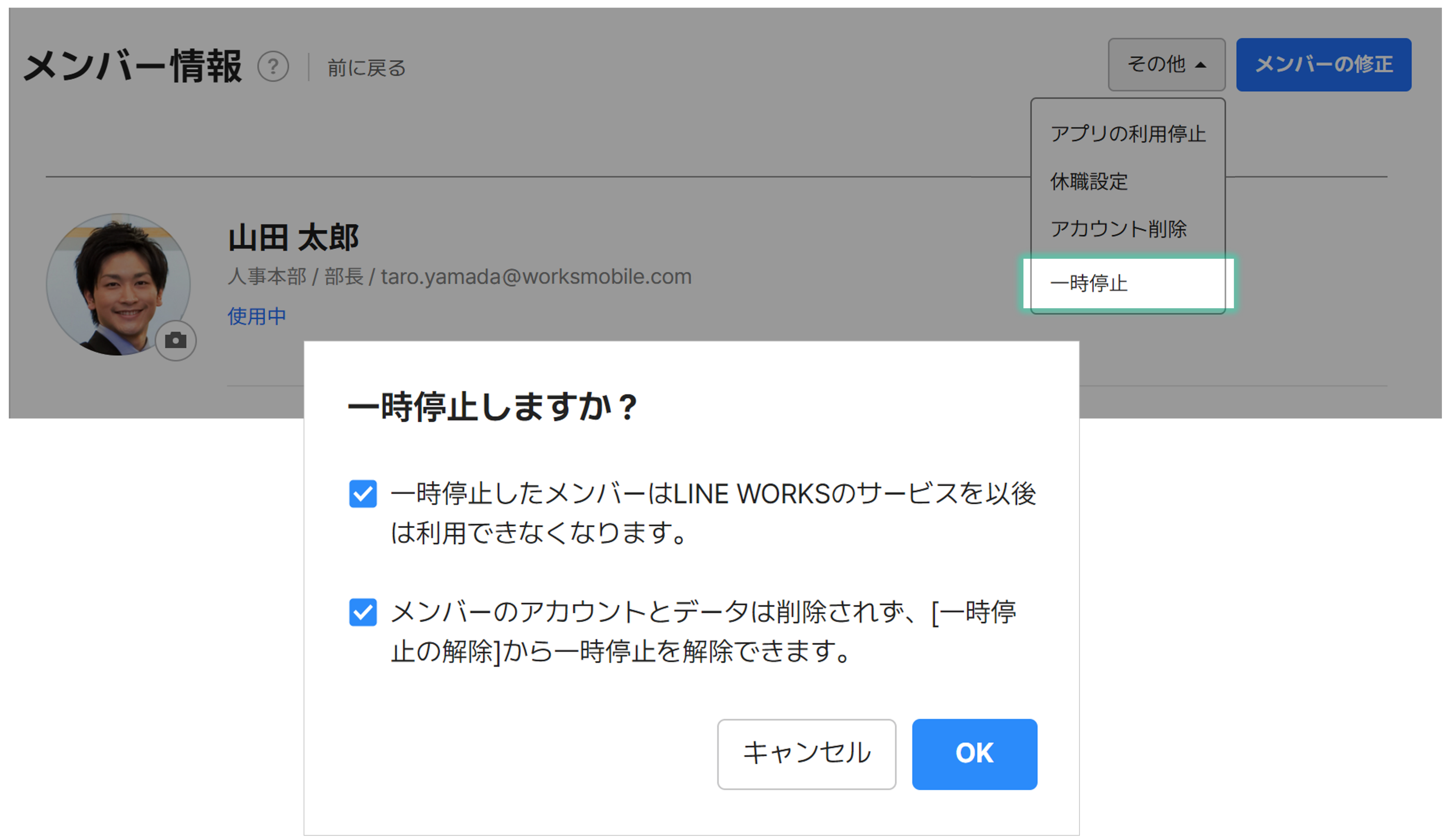This screenshot has width=1448, height=840.
Task: Confirm suspension with the OK button
Action: [974, 753]
